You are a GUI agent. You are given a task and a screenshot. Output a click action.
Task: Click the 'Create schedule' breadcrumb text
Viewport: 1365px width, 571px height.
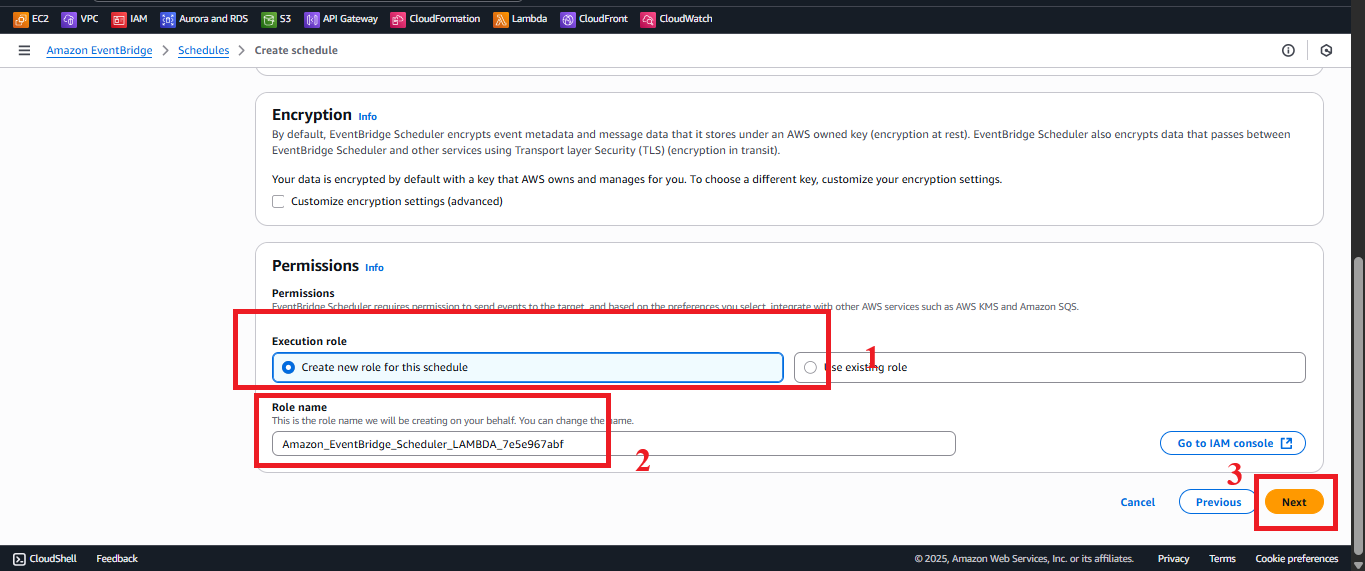pyautogui.click(x=296, y=50)
